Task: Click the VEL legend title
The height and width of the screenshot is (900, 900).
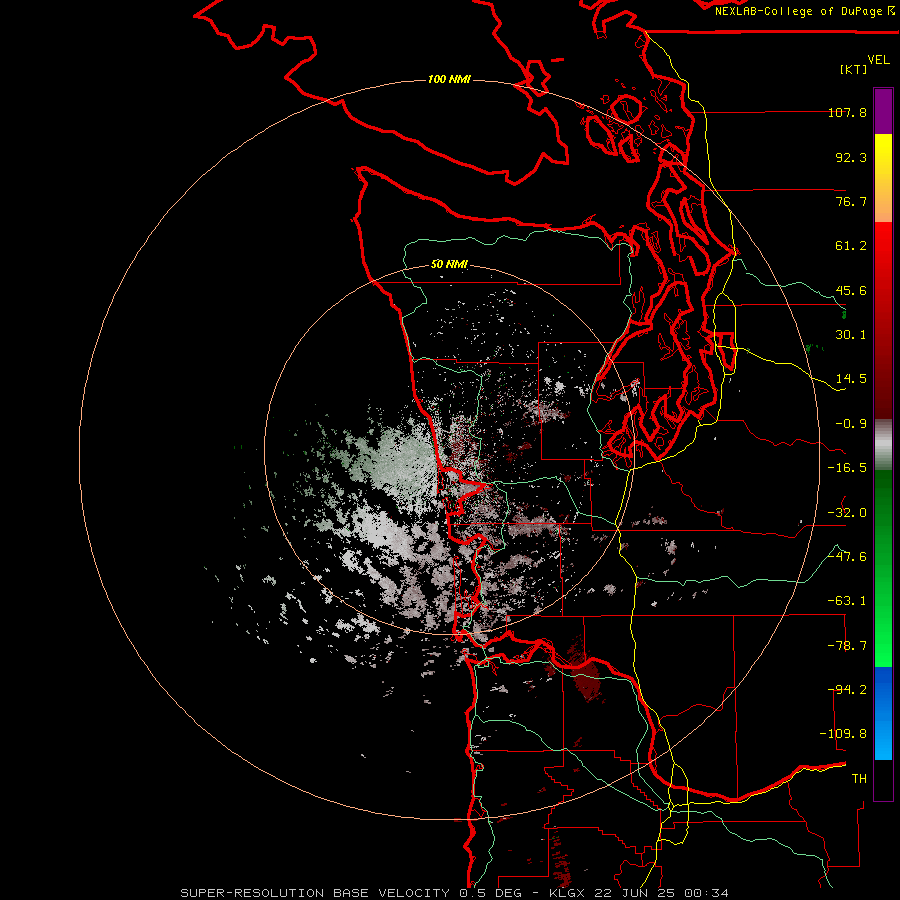Action: (x=878, y=60)
